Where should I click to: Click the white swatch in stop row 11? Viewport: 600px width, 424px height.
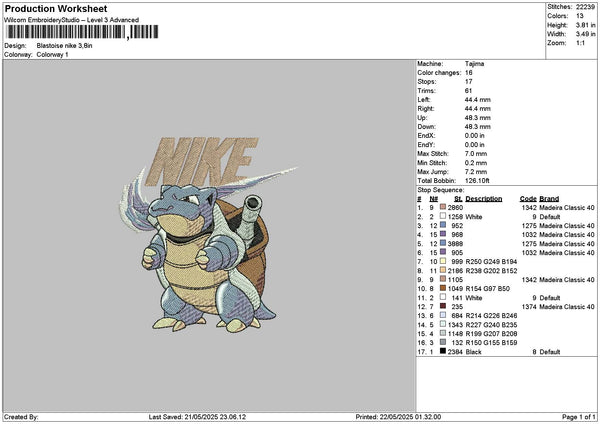pos(443,297)
